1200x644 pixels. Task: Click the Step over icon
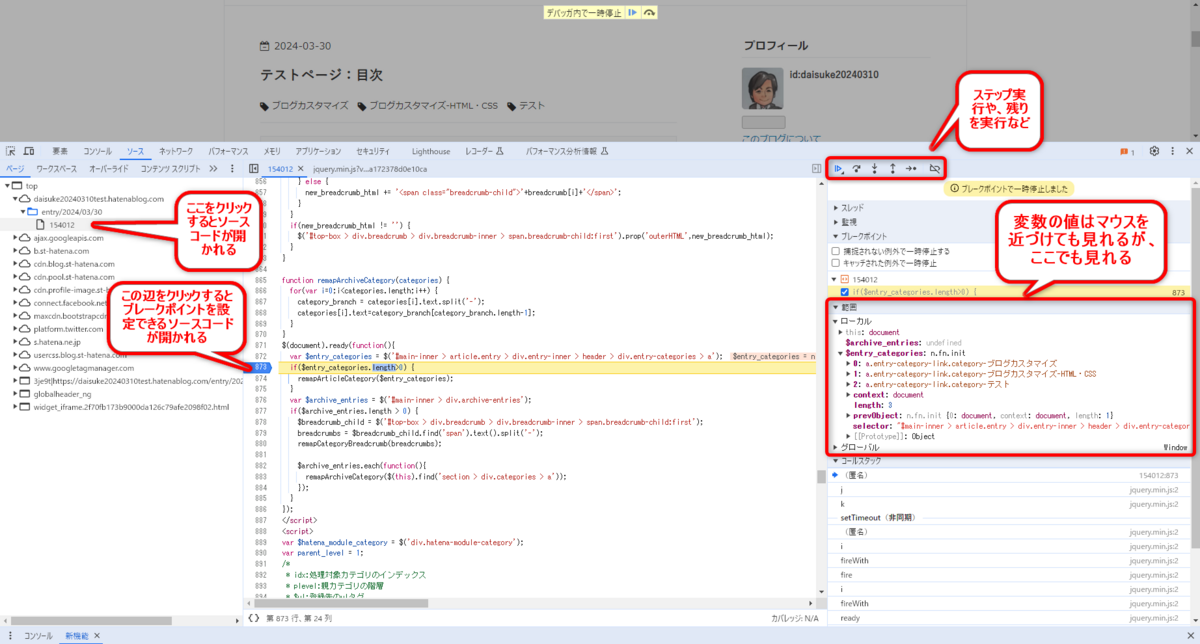pos(857,169)
